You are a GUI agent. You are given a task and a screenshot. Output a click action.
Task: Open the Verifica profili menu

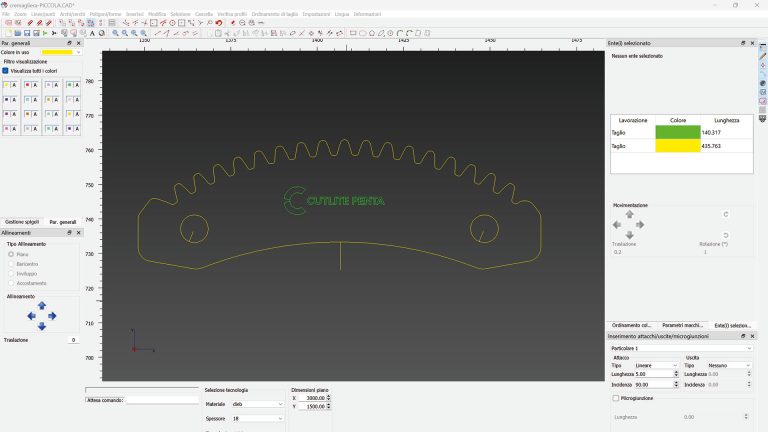click(232, 14)
